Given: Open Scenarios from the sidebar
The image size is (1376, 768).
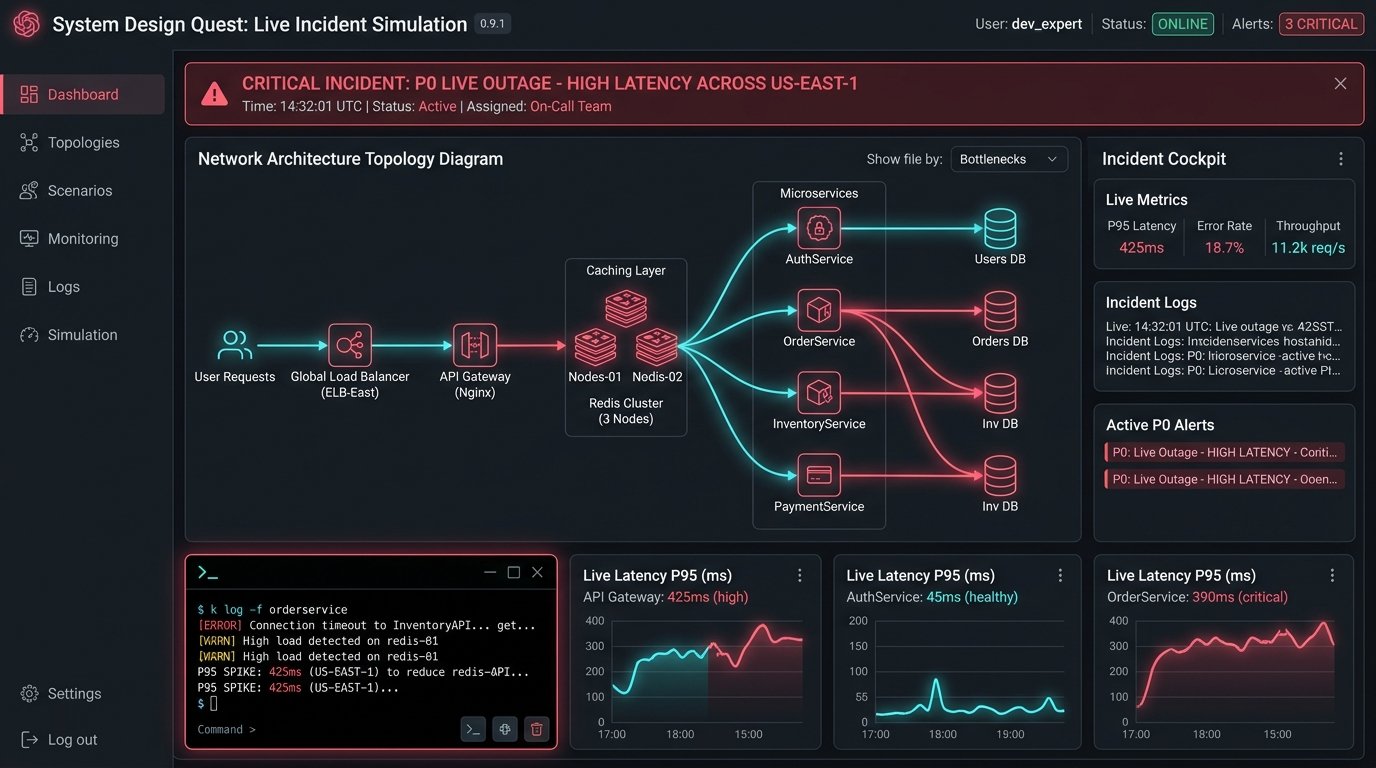Looking at the screenshot, I should click(x=83, y=191).
